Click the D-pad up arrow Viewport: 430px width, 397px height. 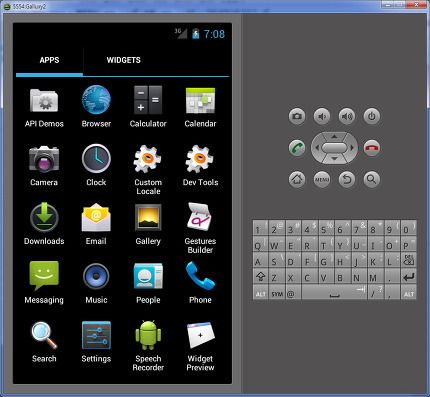[x=334, y=136]
